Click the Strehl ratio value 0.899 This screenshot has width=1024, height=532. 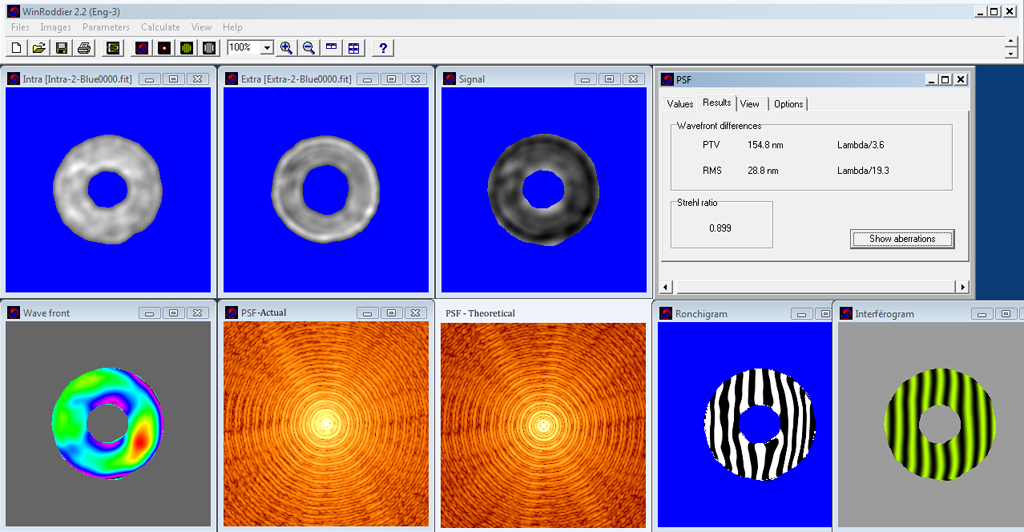click(720, 228)
